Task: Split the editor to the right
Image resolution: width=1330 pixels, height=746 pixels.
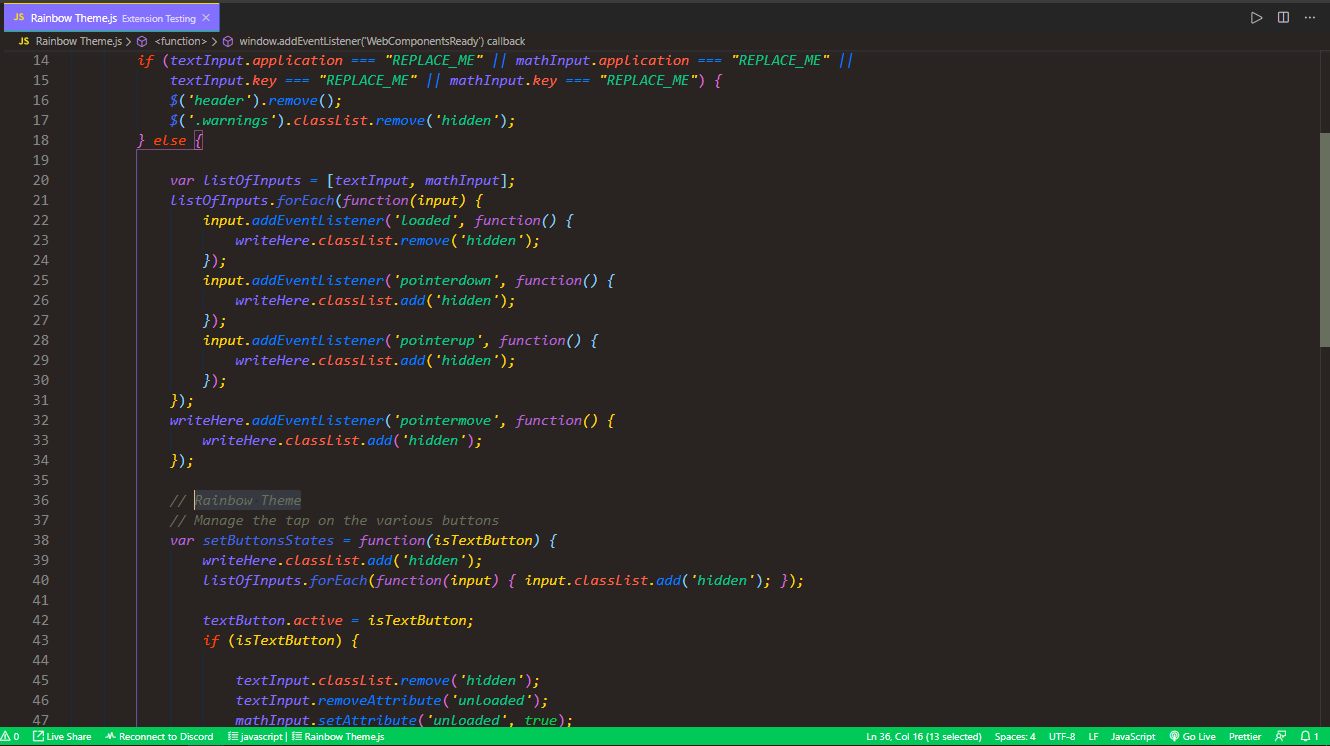Action: click(x=1283, y=17)
